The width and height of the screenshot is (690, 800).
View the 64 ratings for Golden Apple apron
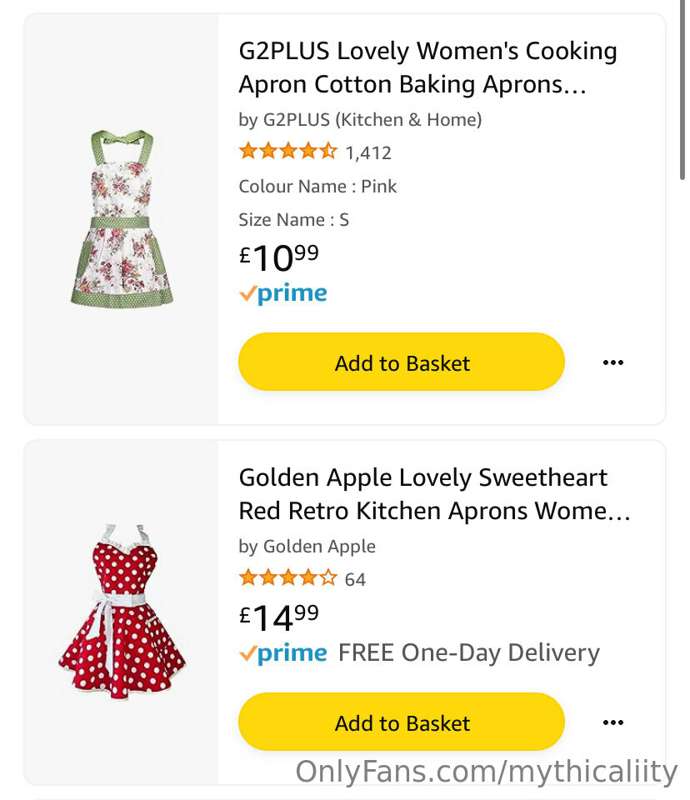coord(355,579)
